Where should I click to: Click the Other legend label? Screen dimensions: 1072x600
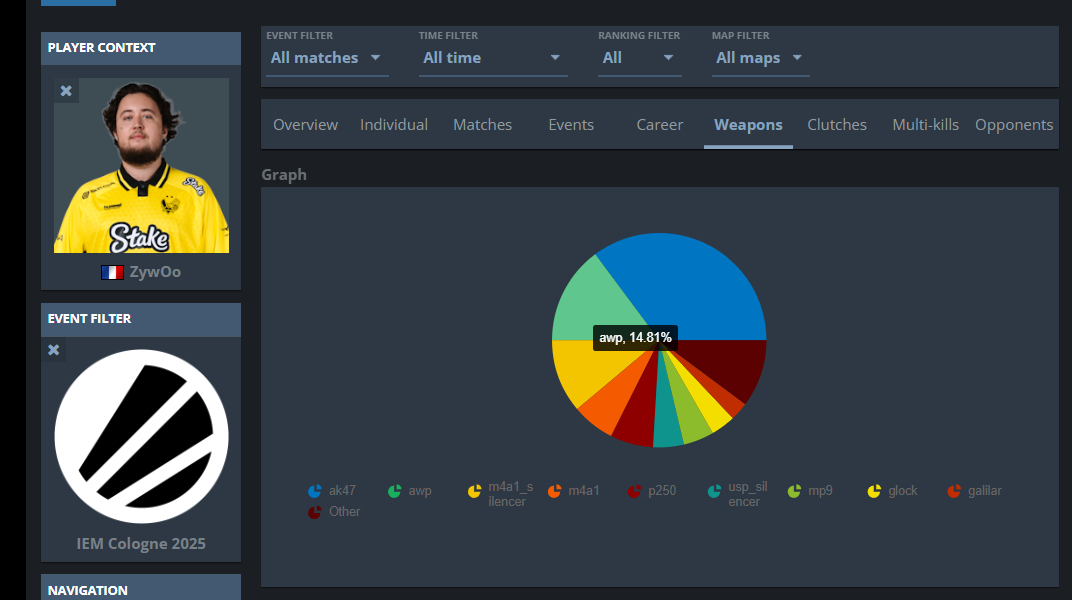[345, 512]
